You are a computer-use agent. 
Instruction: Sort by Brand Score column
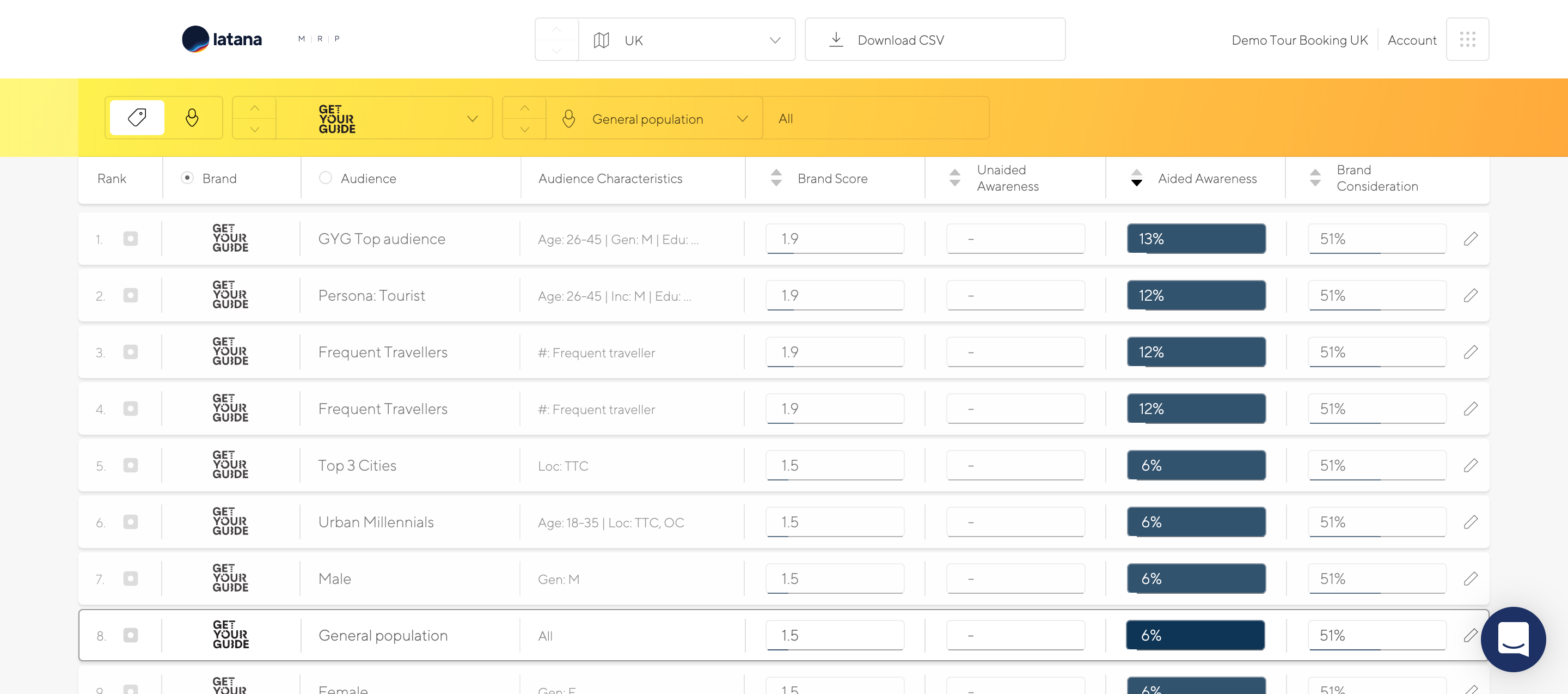click(x=776, y=178)
